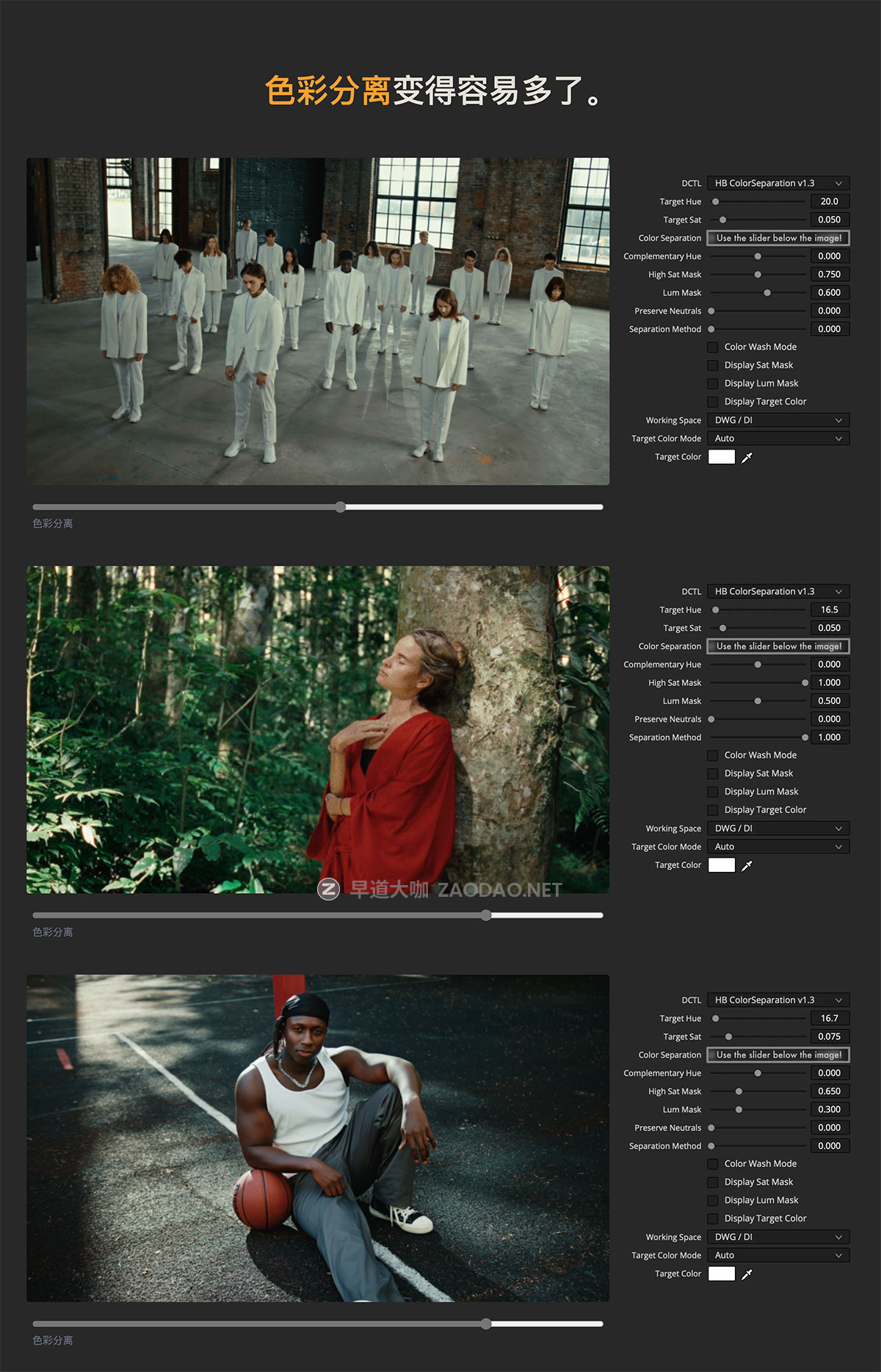Enable Display Sat Mask in warehouse panel

(x=713, y=366)
